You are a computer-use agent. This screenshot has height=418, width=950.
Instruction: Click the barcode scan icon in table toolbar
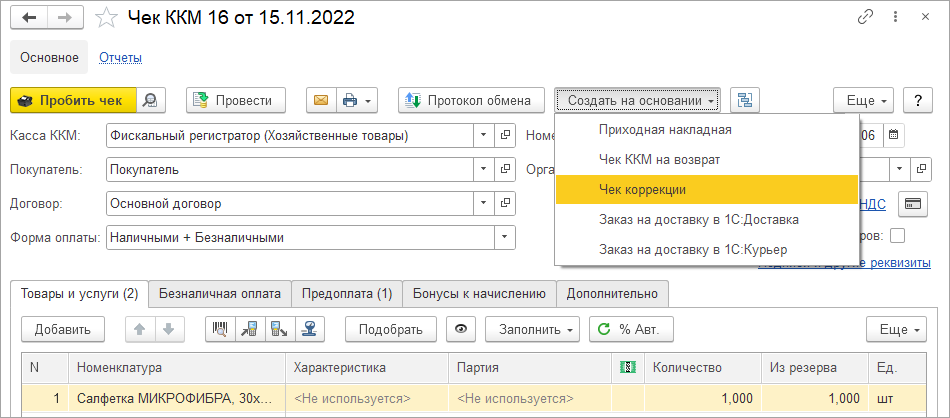219,329
